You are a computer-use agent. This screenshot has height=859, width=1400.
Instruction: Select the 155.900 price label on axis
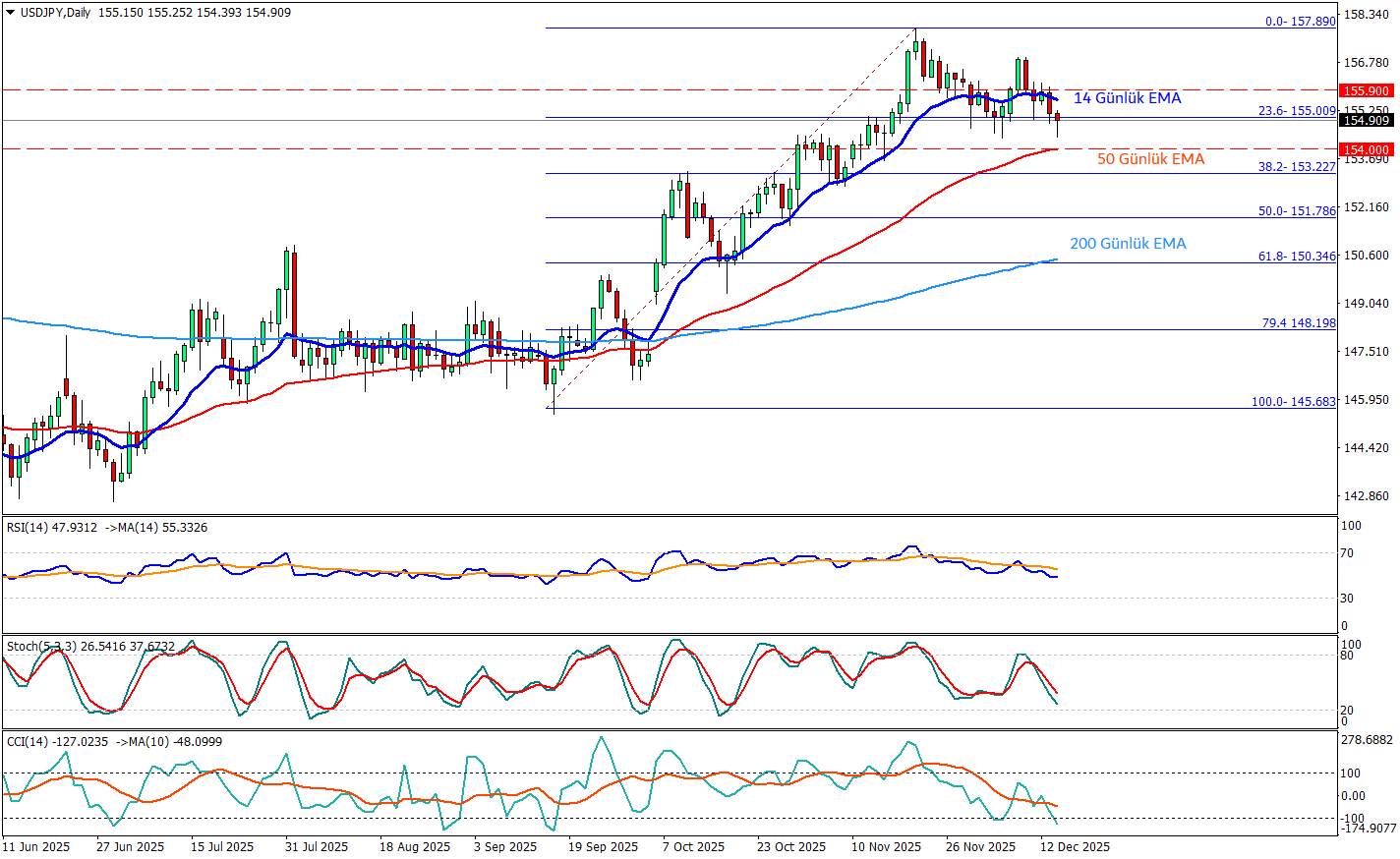pos(1366,90)
